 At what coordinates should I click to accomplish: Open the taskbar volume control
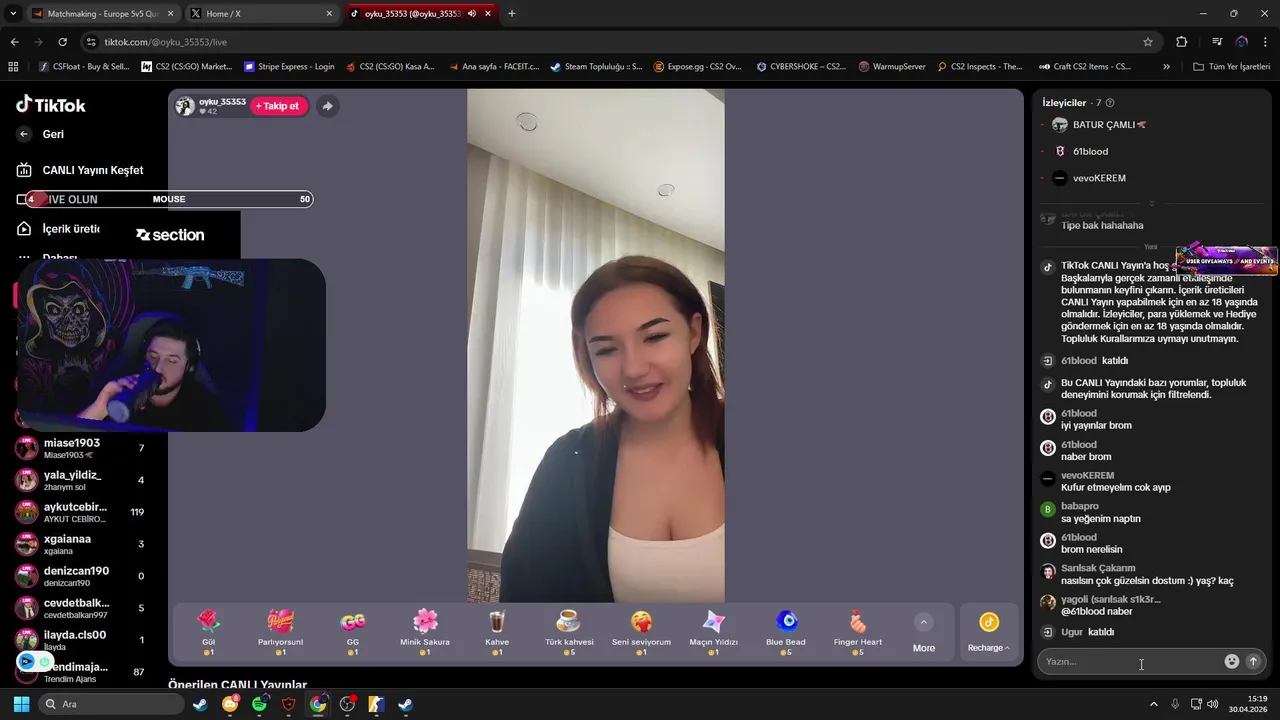[1212, 704]
